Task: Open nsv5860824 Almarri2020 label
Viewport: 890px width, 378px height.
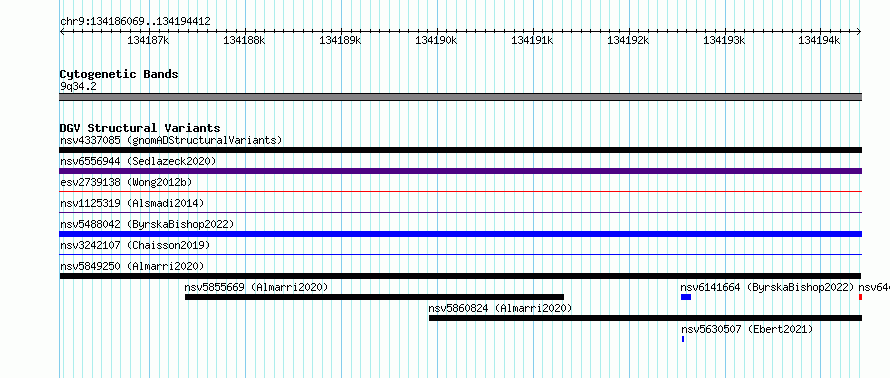Action: [500, 308]
